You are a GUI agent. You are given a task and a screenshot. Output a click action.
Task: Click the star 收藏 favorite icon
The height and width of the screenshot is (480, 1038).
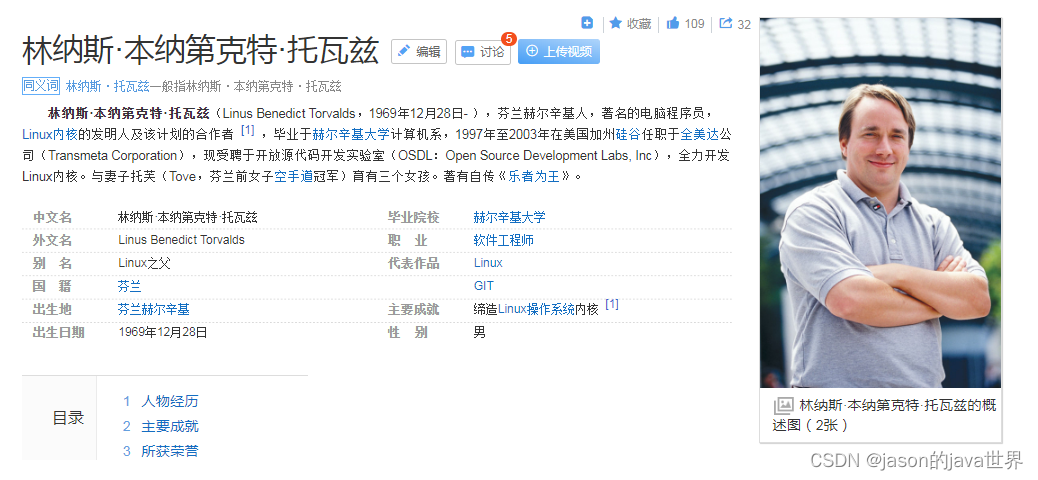click(616, 23)
